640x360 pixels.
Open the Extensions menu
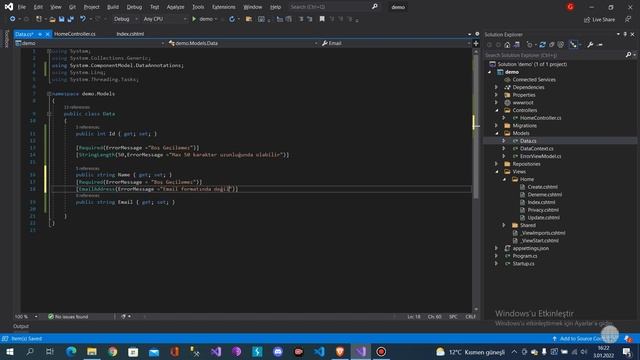(224, 7)
